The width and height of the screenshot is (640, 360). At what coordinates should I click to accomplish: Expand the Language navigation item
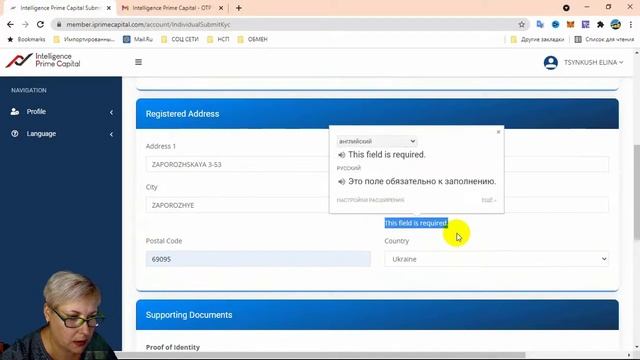pyautogui.click(x=61, y=133)
